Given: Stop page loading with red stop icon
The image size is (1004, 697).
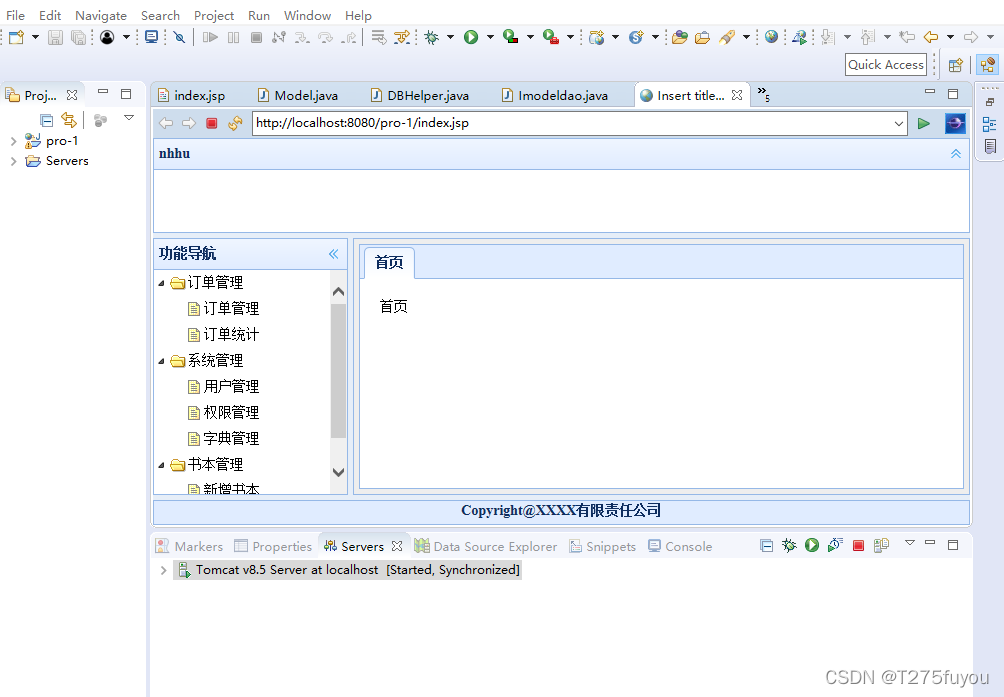Looking at the screenshot, I should coord(212,123).
